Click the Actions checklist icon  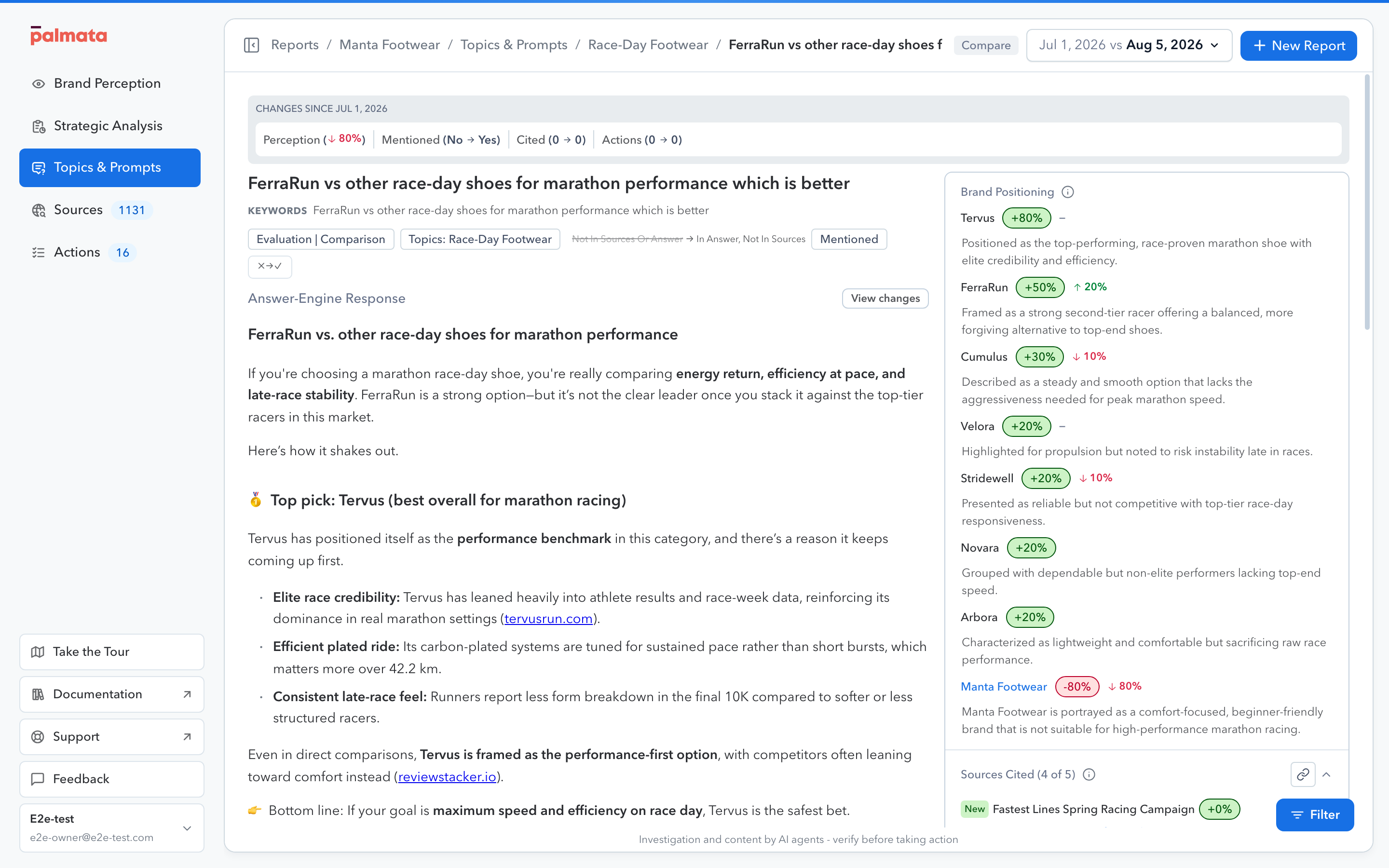39,253
